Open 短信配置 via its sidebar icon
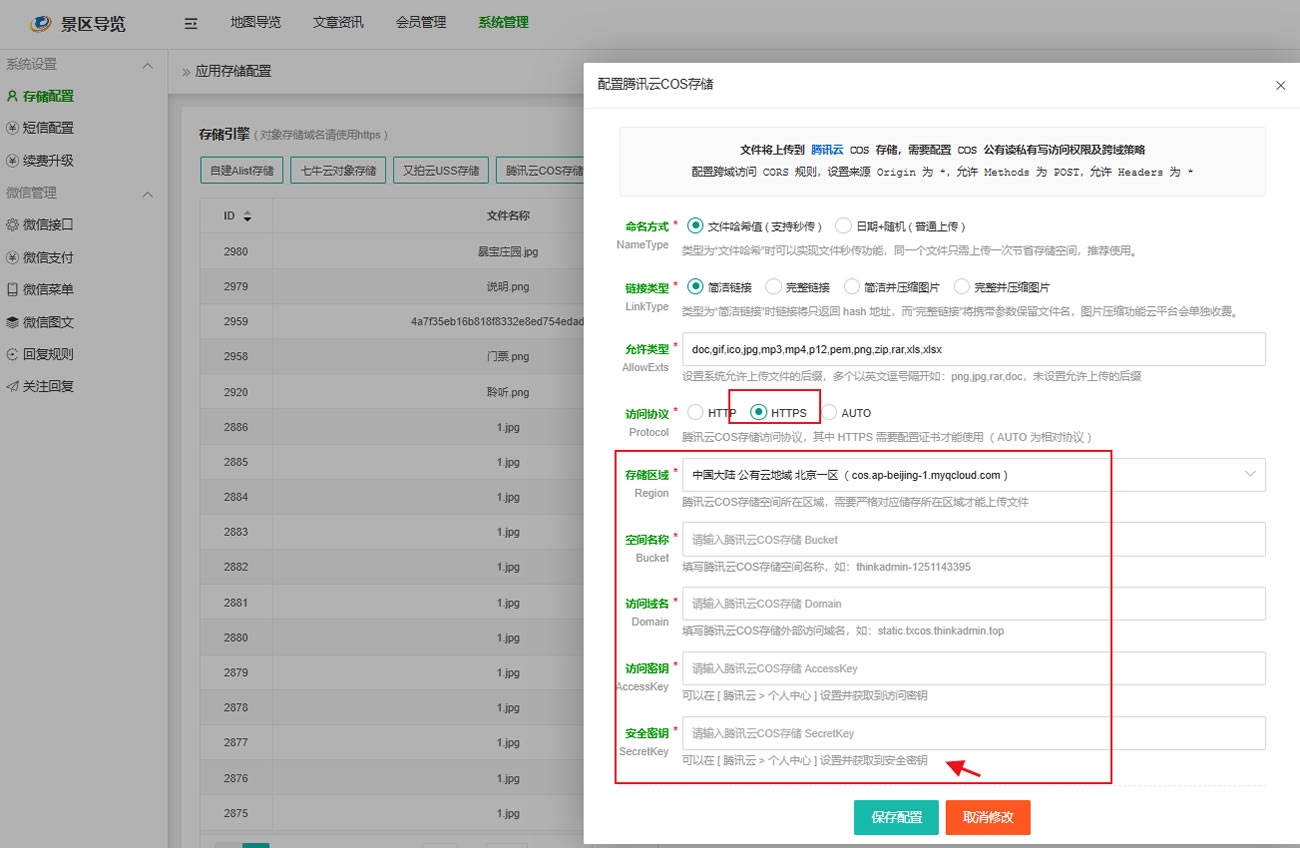Image resolution: width=1300 pixels, height=848 pixels. click(x=12, y=128)
